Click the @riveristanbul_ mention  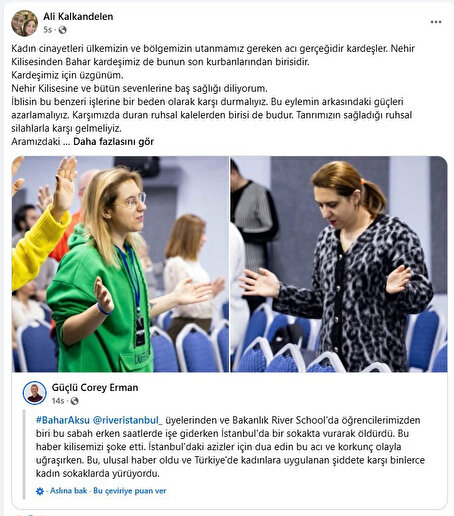tap(127, 420)
